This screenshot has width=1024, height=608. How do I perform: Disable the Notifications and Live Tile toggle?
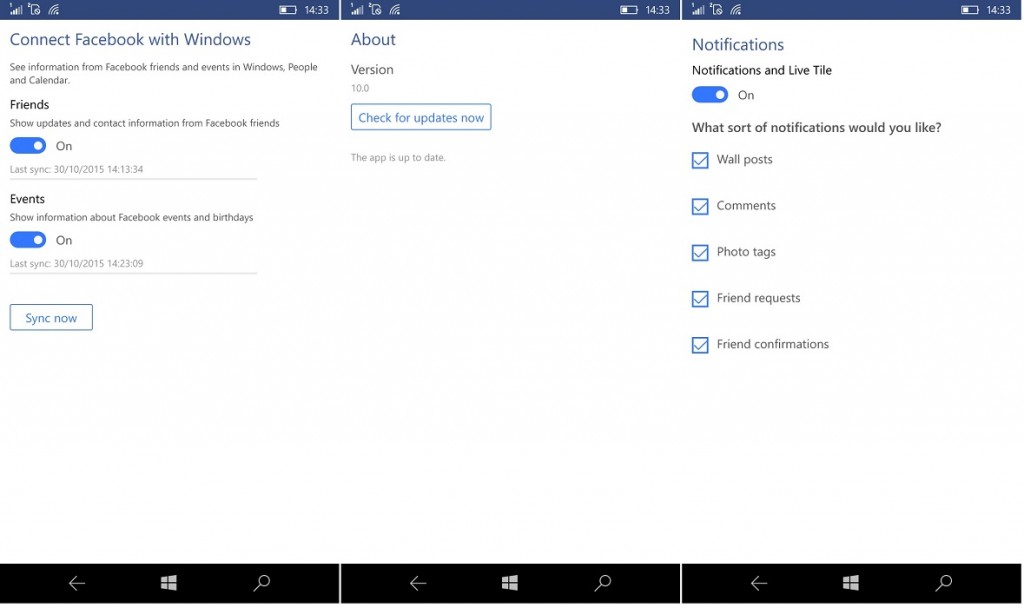click(710, 95)
